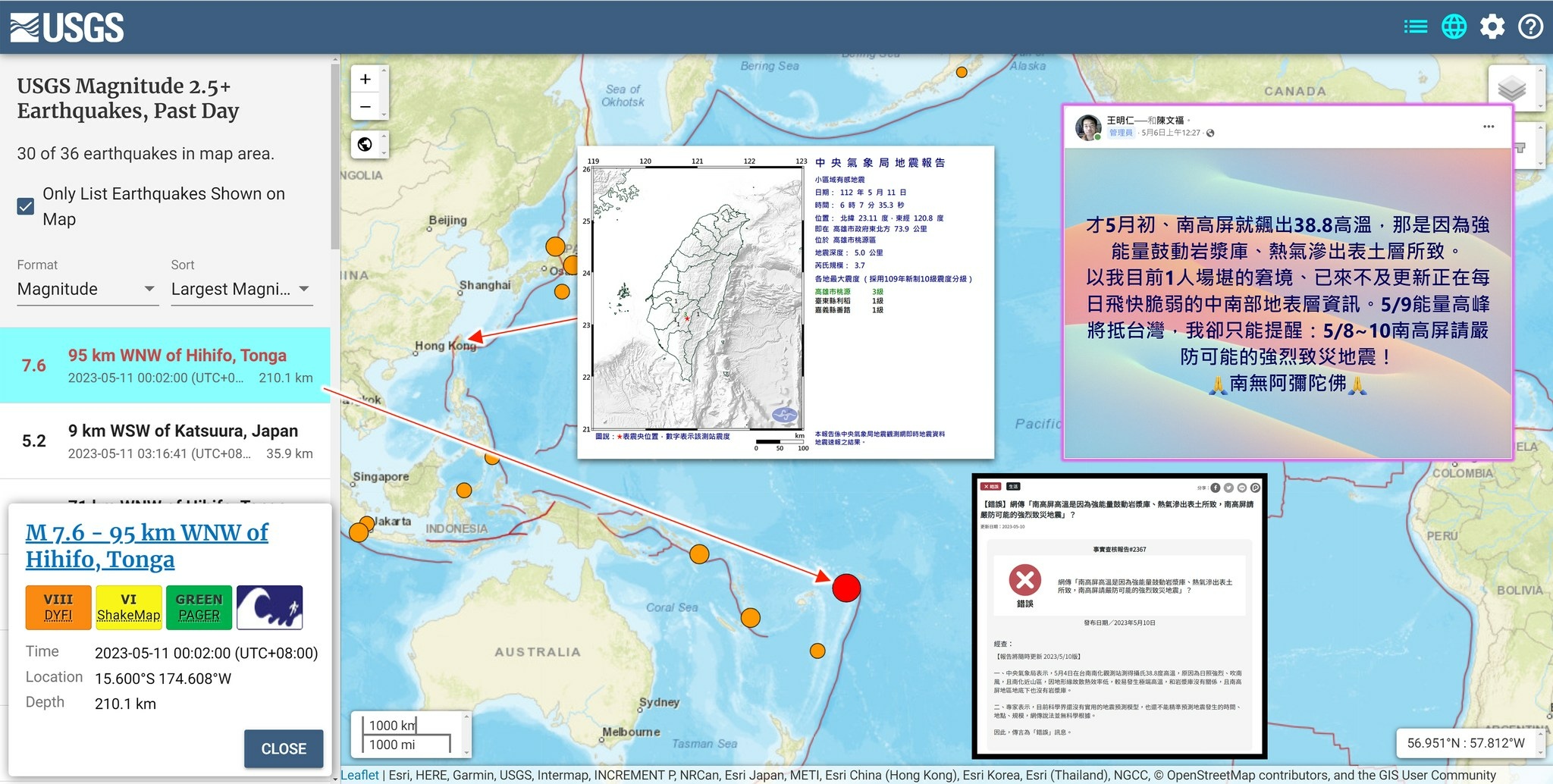Zoom in on the map
Image resolution: width=1553 pixels, height=784 pixels.
coord(366,80)
